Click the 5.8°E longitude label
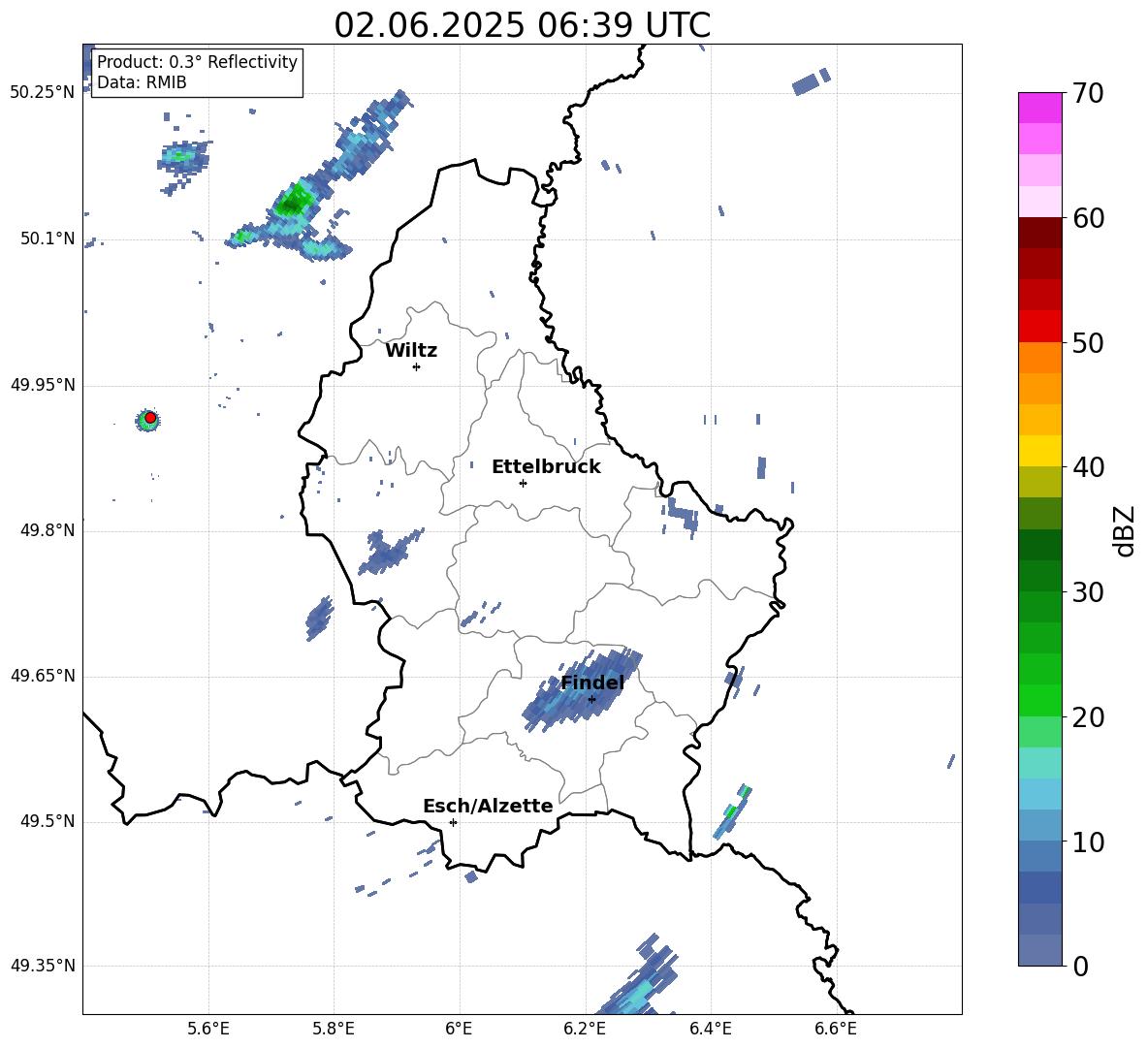1148x1048 pixels. click(334, 1029)
